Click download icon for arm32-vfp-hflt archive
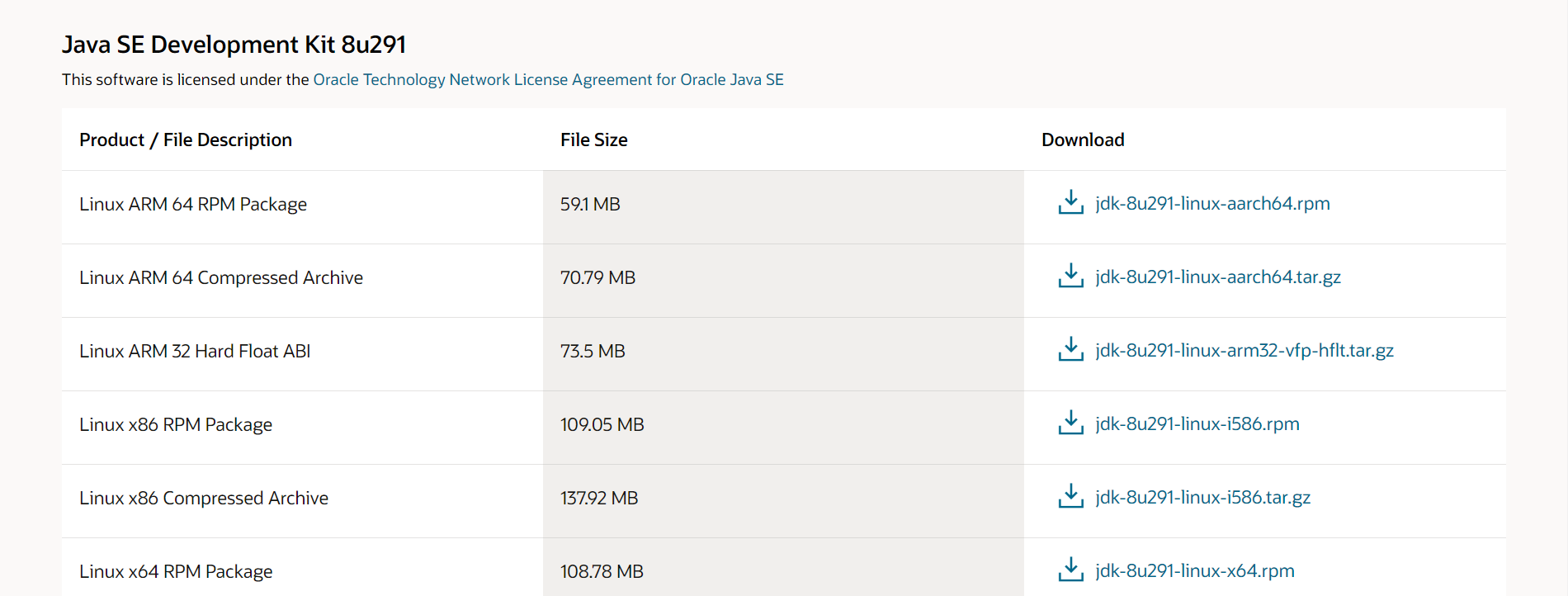 pyautogui.click(x=1070, y=350)
